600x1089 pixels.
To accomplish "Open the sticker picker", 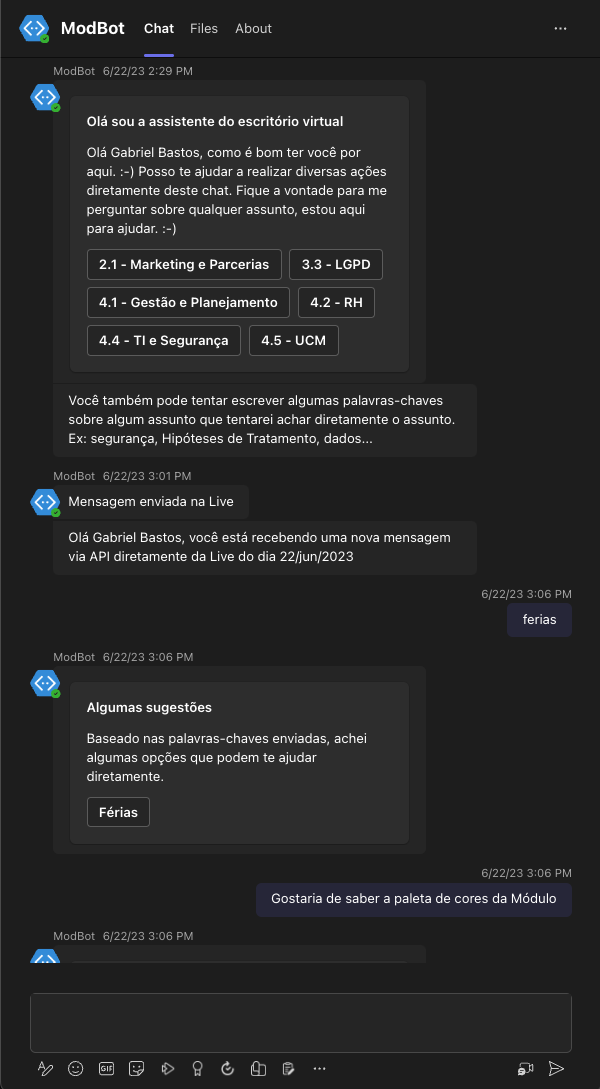I will tap(137, 1068).
